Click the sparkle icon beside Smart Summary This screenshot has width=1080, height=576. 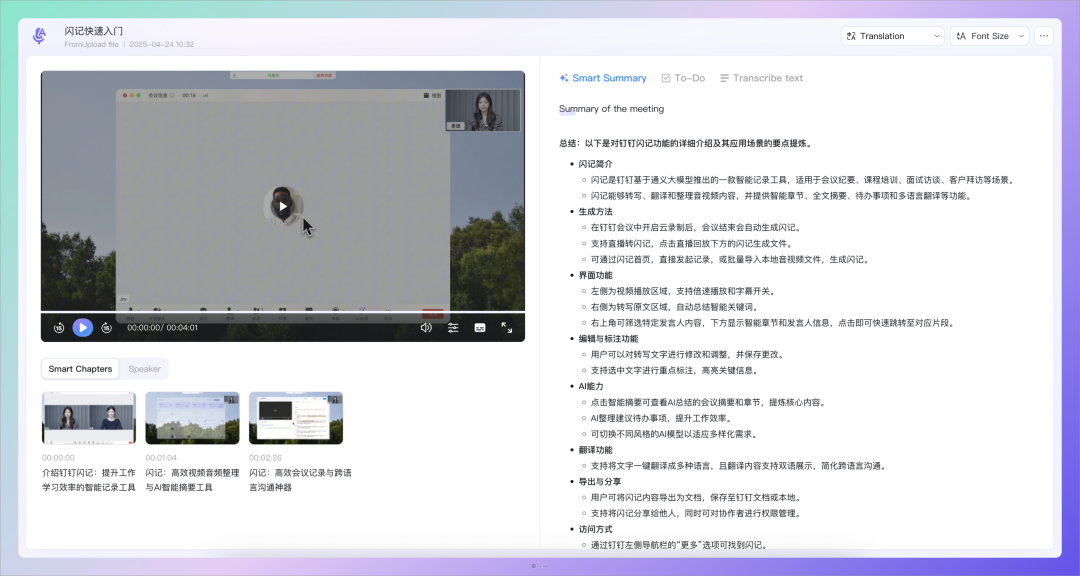coord(564,78)
